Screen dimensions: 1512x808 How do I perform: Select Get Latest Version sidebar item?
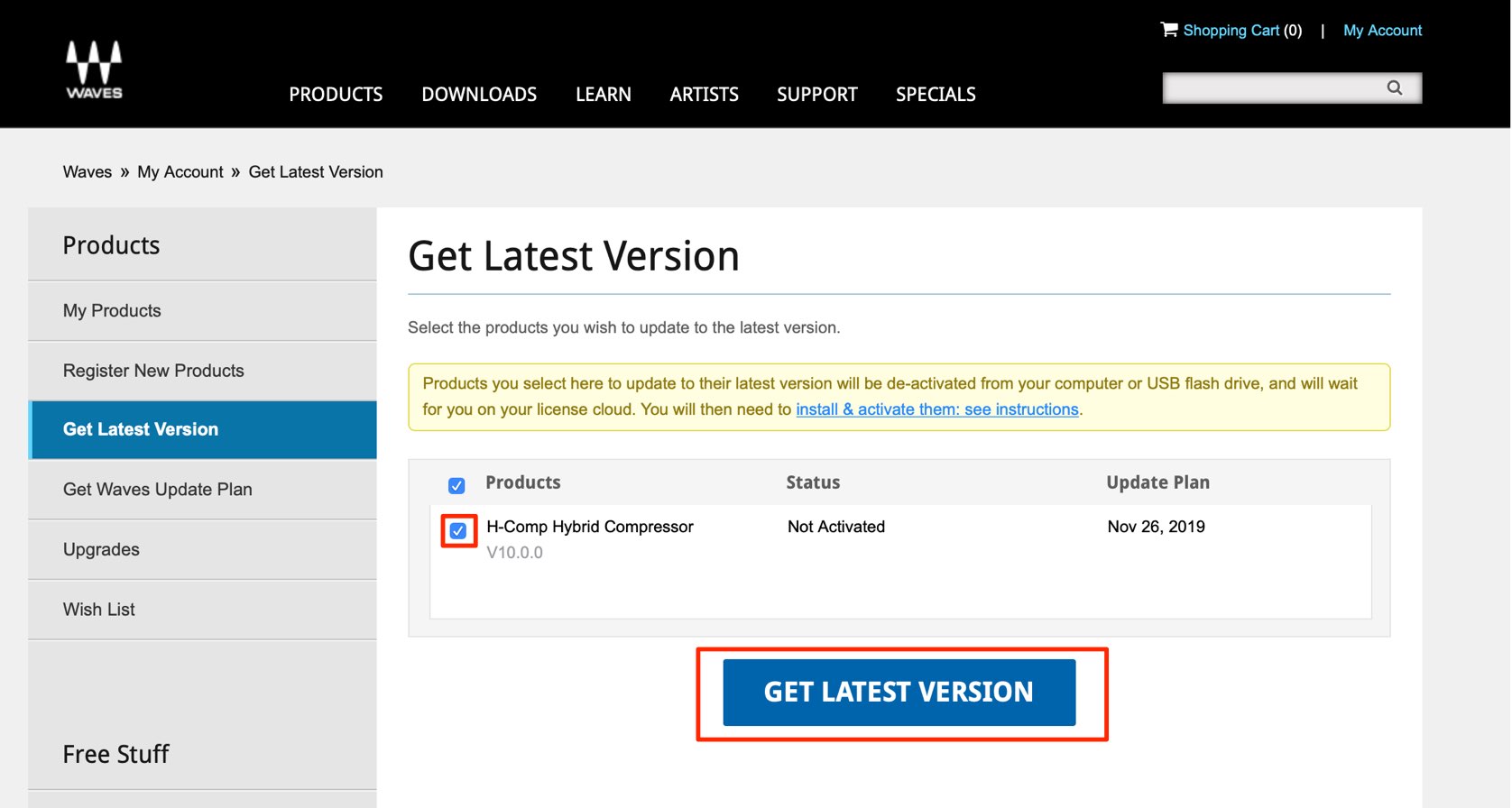coord(202,430)
